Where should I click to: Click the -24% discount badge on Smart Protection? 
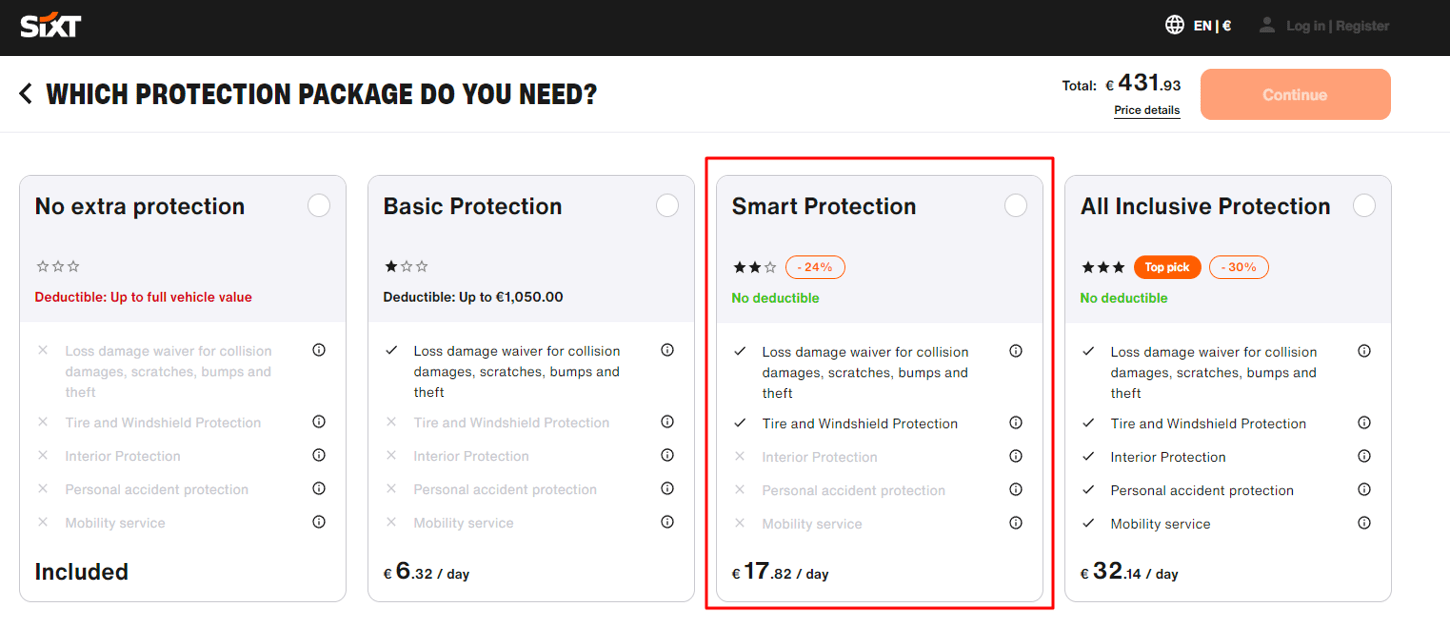815,267
